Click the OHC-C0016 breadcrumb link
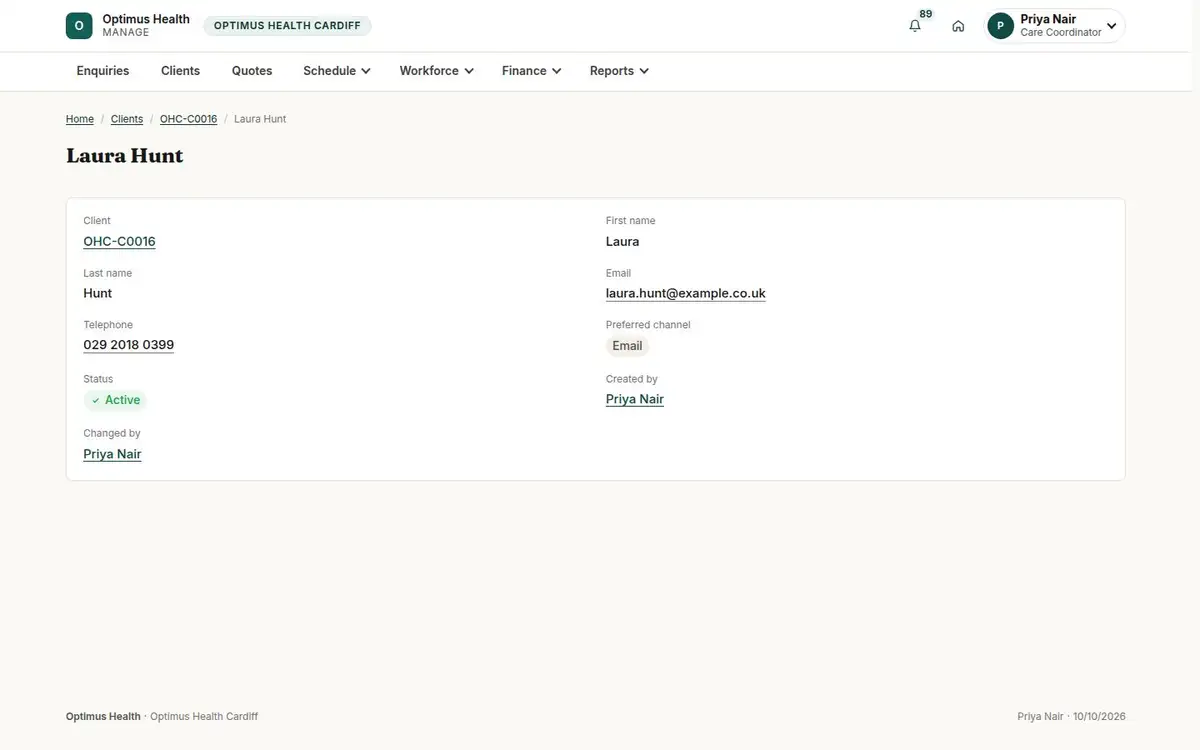Screen dimensions: 1200x750 (x=188, y=119)
